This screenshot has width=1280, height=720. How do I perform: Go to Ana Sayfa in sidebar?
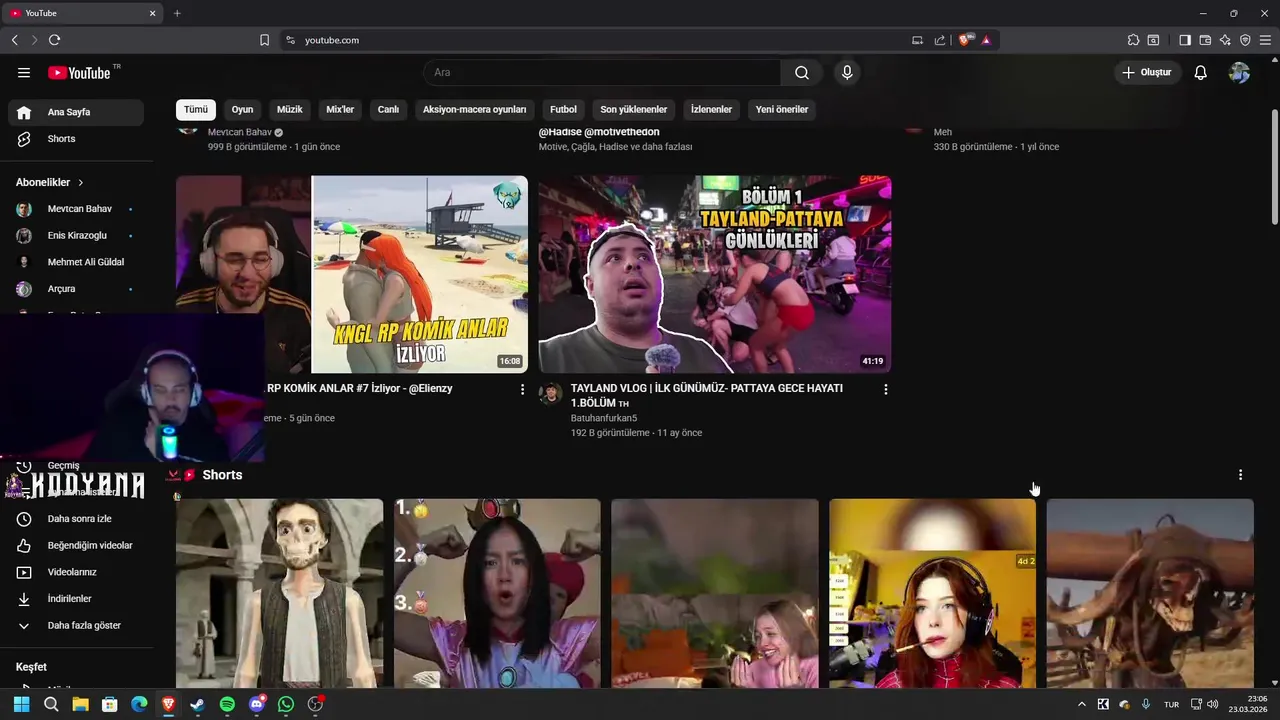pyautogui.click(x=76, y=112)
